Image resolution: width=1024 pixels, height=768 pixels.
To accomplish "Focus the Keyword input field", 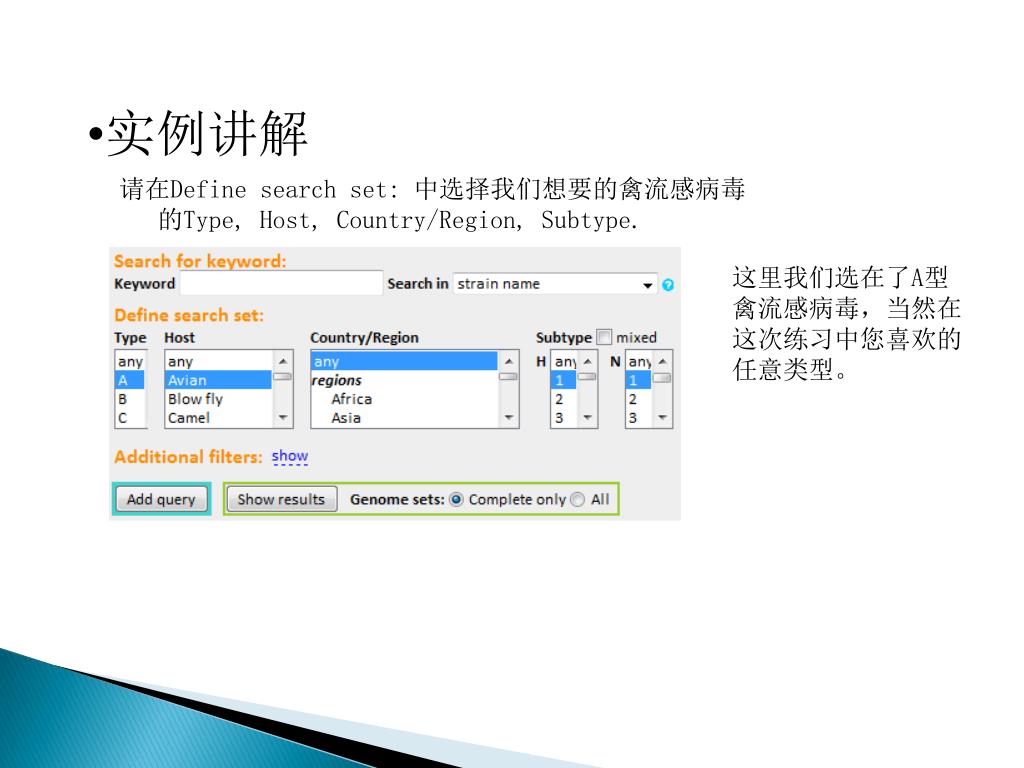I will click(281, 283).
